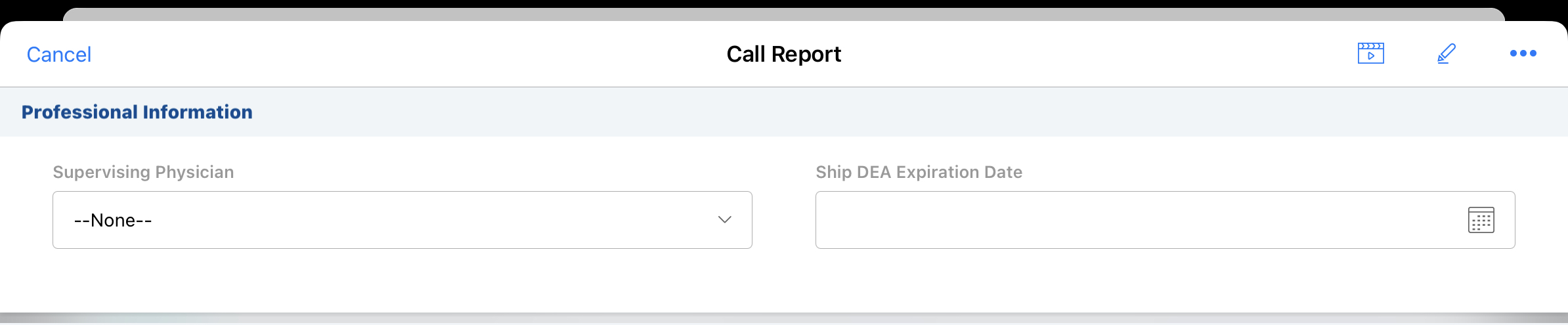Open the more options ellipsis menu
The height and width of the screenshot is (325, 1568).
pyautogui.click(x=1523, y=53)
